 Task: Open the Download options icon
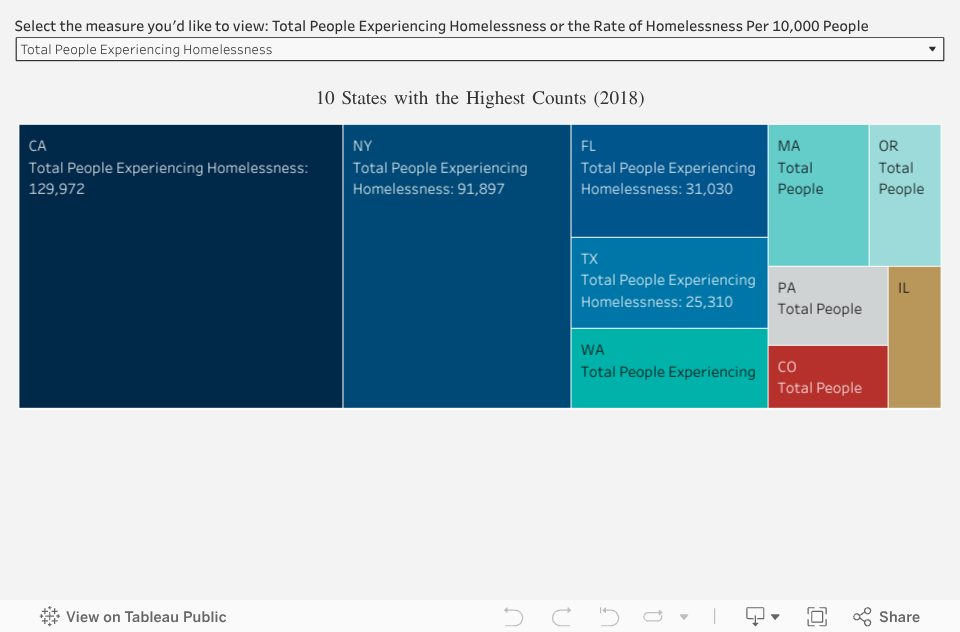point(762,617)
